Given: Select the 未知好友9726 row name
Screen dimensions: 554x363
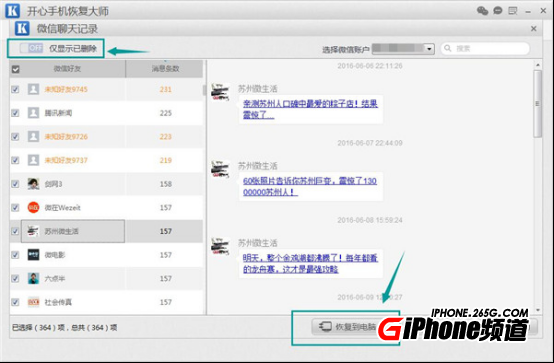Looking at the screenshot, I should [66, 137].
